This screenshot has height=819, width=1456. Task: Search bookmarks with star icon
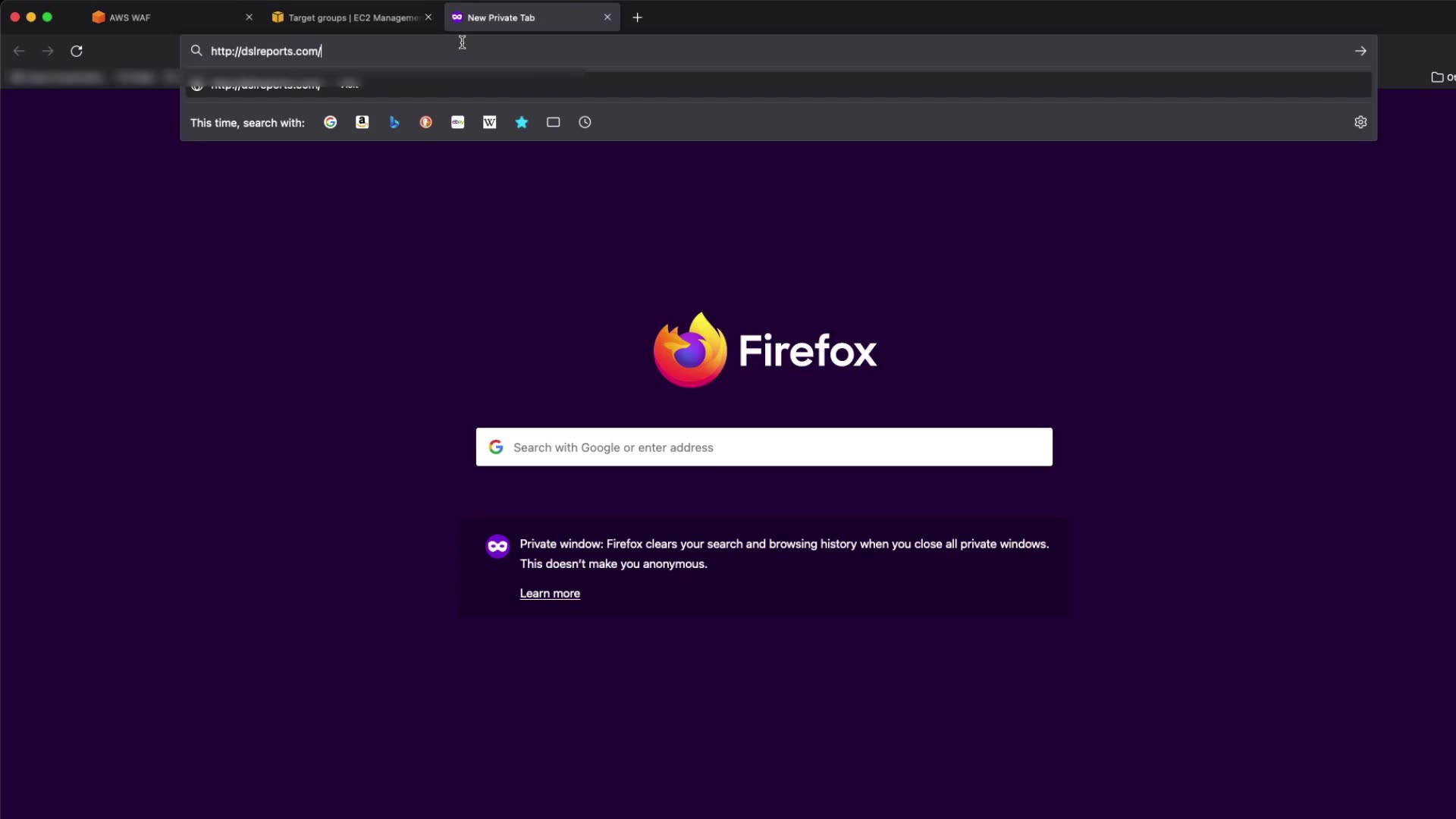522,122
